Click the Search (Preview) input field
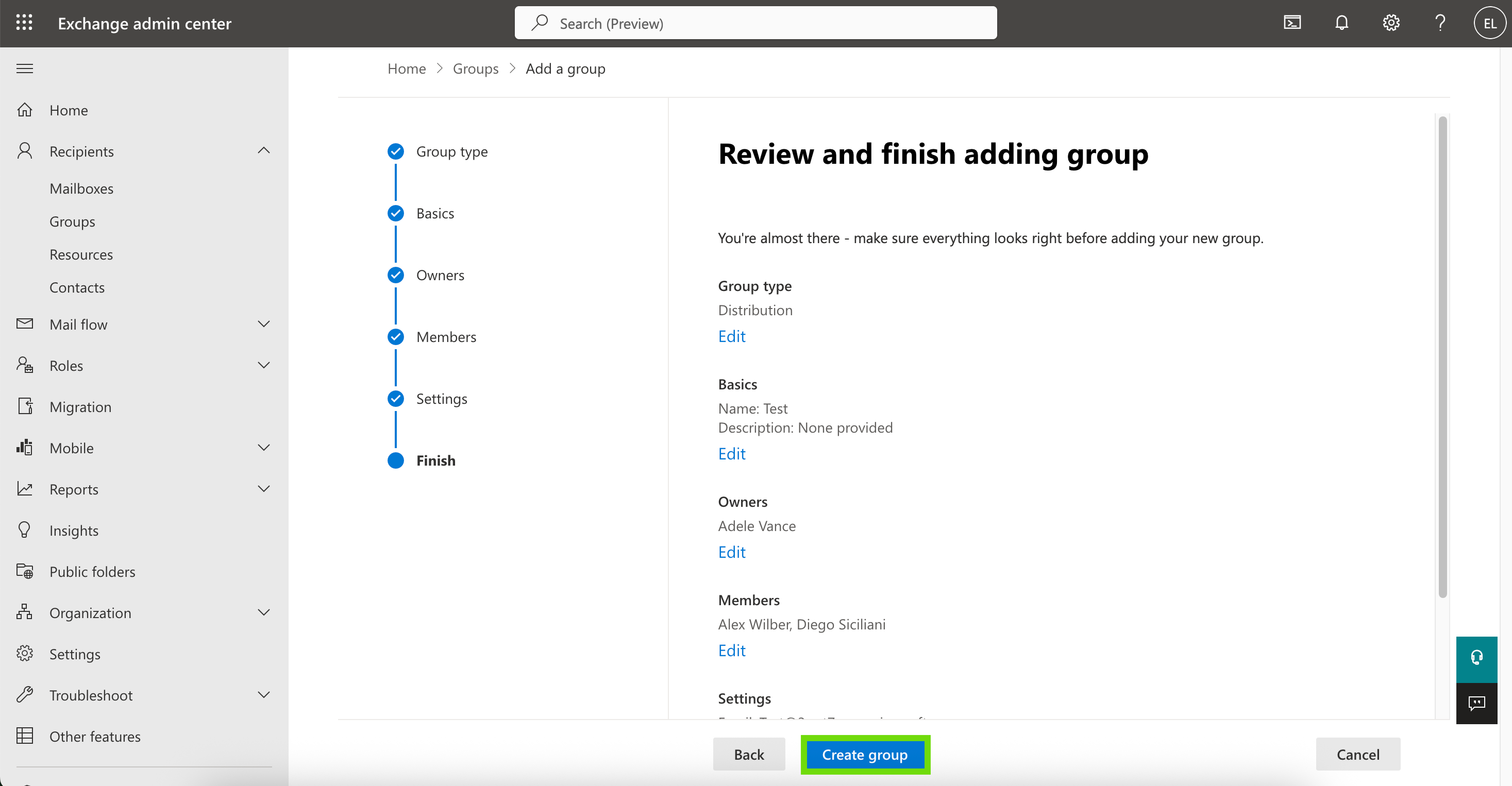The height and width of the screenshot is (786, 1512). click(755, 23)
